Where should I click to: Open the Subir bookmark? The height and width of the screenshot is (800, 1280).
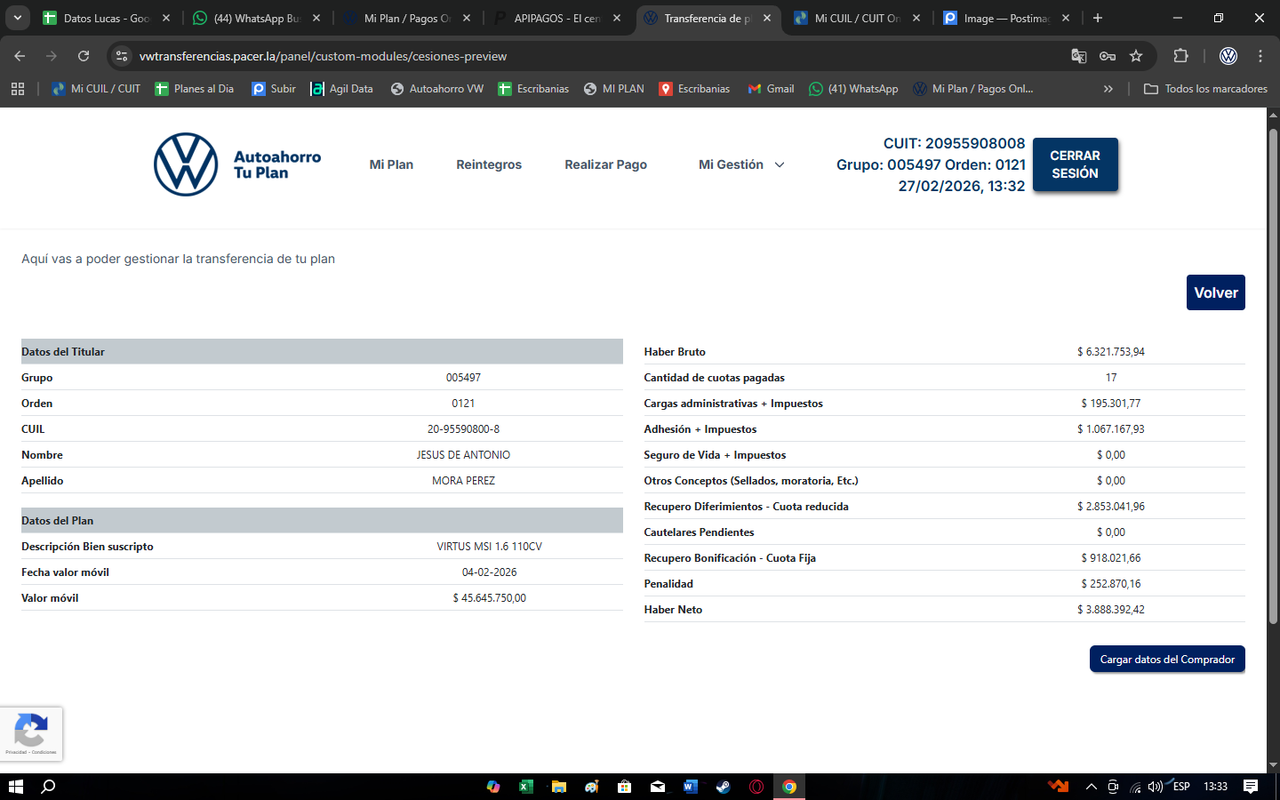click(x=273, y=88)
